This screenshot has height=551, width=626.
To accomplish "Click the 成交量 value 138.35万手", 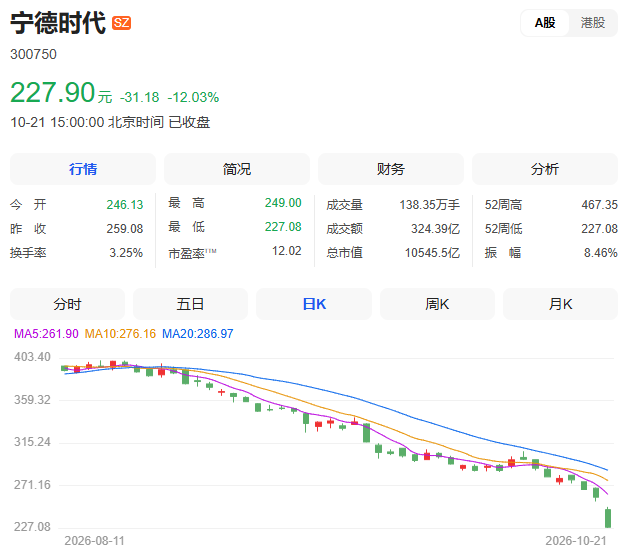I will click(430, 205).
